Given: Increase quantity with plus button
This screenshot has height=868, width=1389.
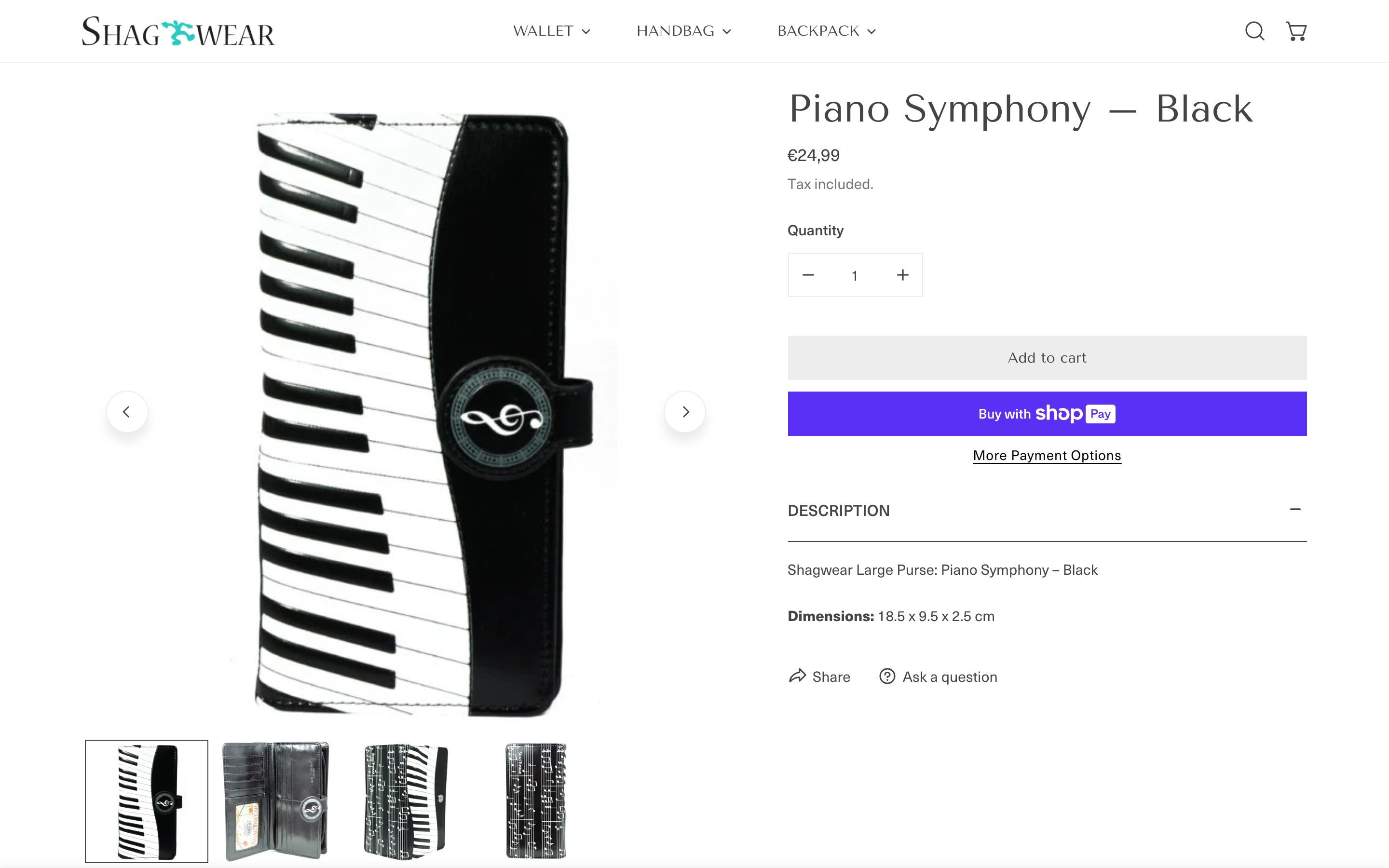Looking at the screenshot, I should pyautogui.click(x=902, y=275).
